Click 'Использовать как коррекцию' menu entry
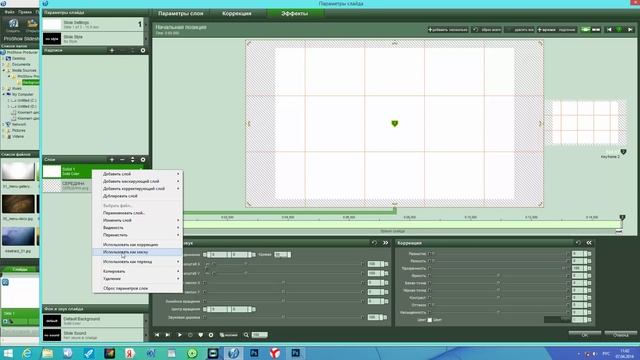The height and width of the screenshot is (360, 640). tap(137, 245)
